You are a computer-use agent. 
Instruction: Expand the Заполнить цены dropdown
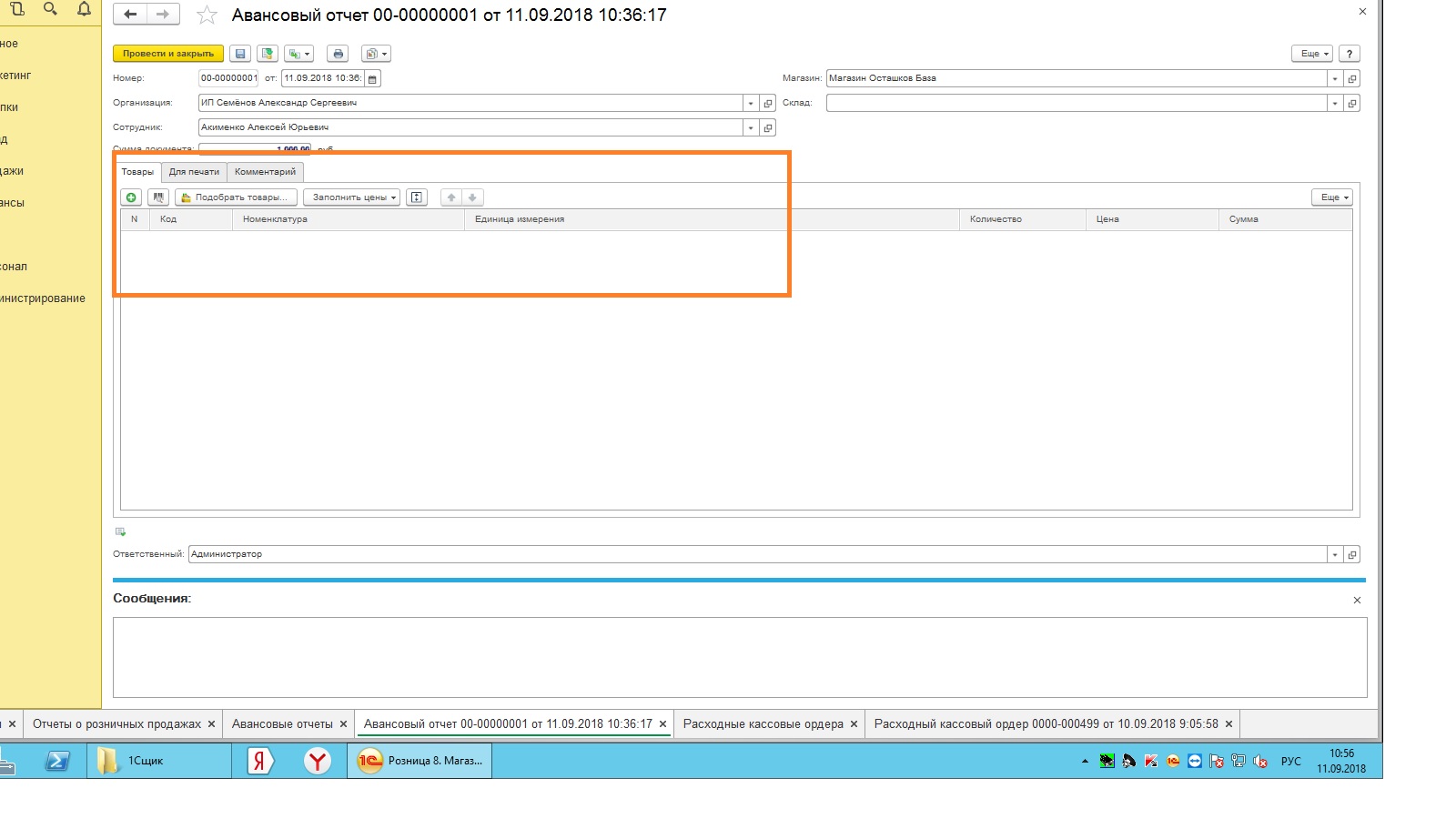pyautogui.click(x=351, y=197)
